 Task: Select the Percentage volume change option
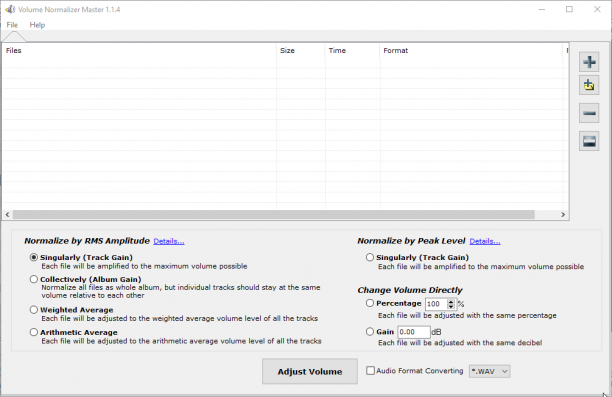coord(370,303)
